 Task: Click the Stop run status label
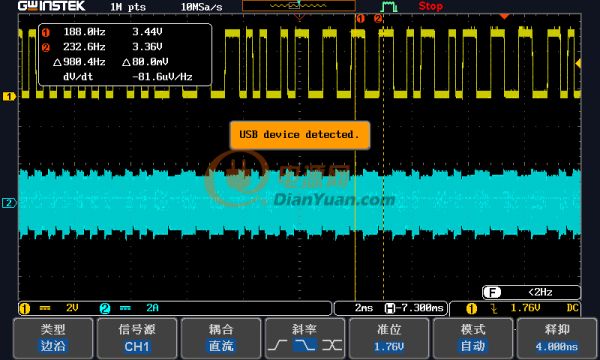(430, 6)
